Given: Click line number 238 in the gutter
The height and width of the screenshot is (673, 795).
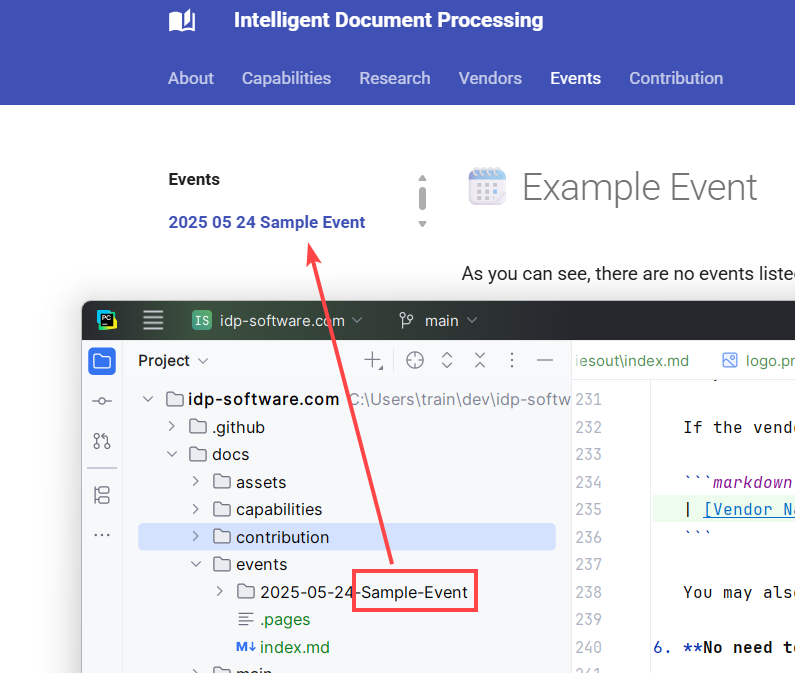Looking at the screenshot, I should (x=588, y=592).
